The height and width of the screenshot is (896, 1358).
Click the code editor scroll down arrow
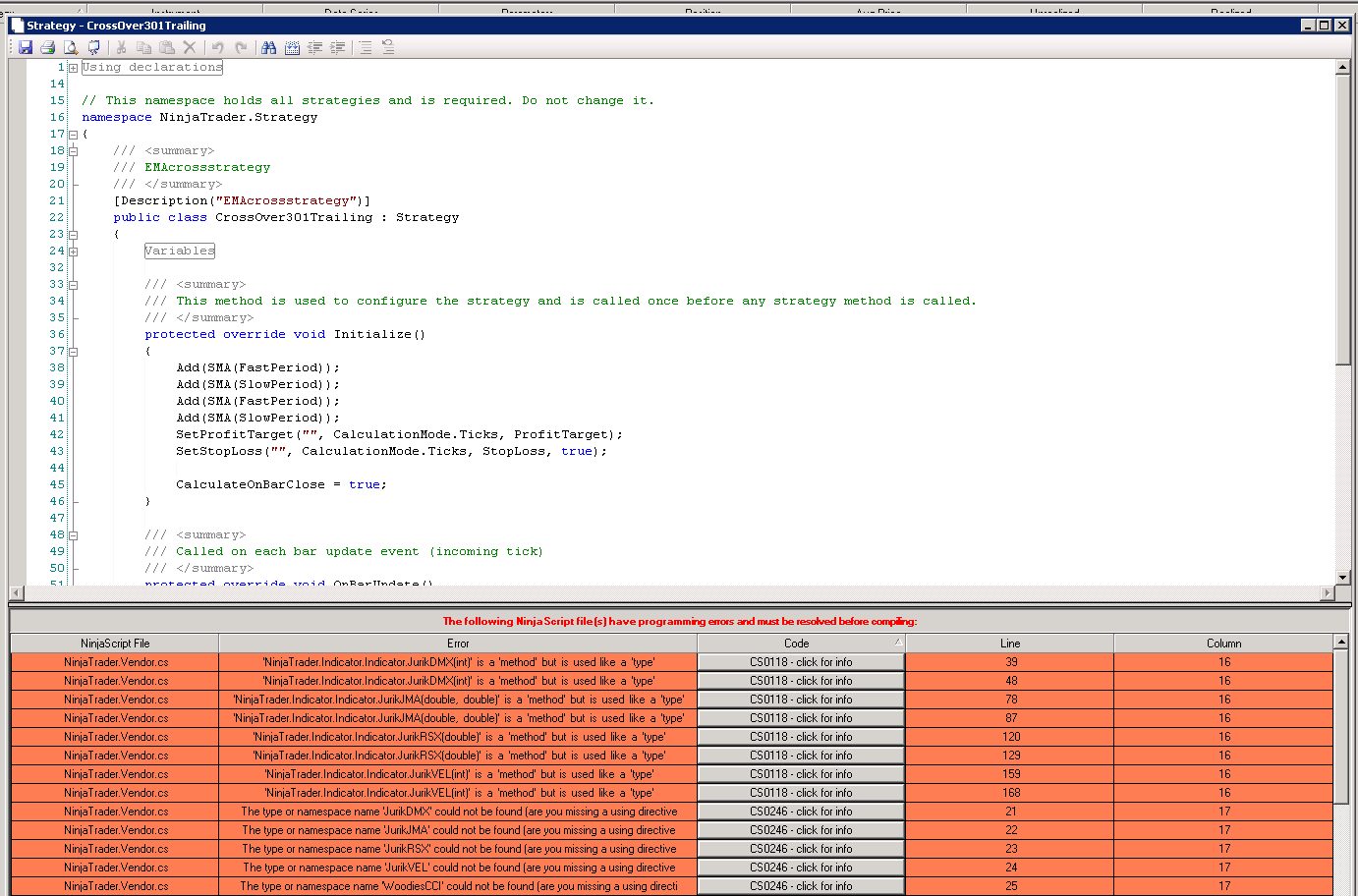(x=1342, y=578)
